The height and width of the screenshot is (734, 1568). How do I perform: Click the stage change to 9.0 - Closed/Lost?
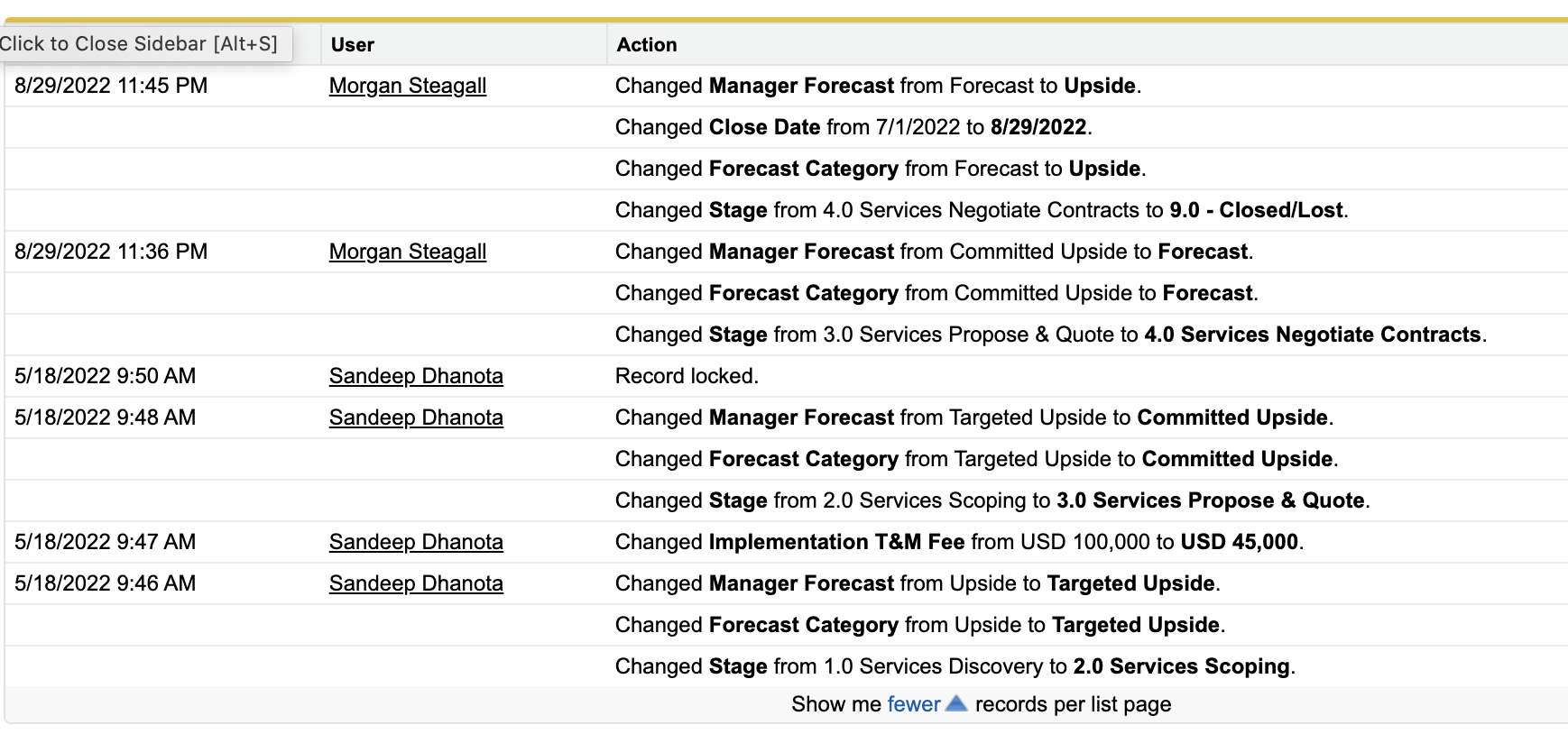pos(981,210)
